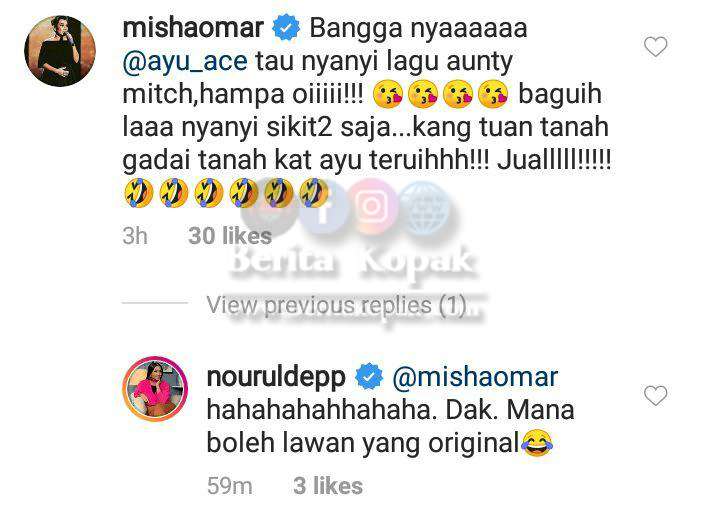Click the first kissing face emoji

pyautogui.click(x=388, y=94)
